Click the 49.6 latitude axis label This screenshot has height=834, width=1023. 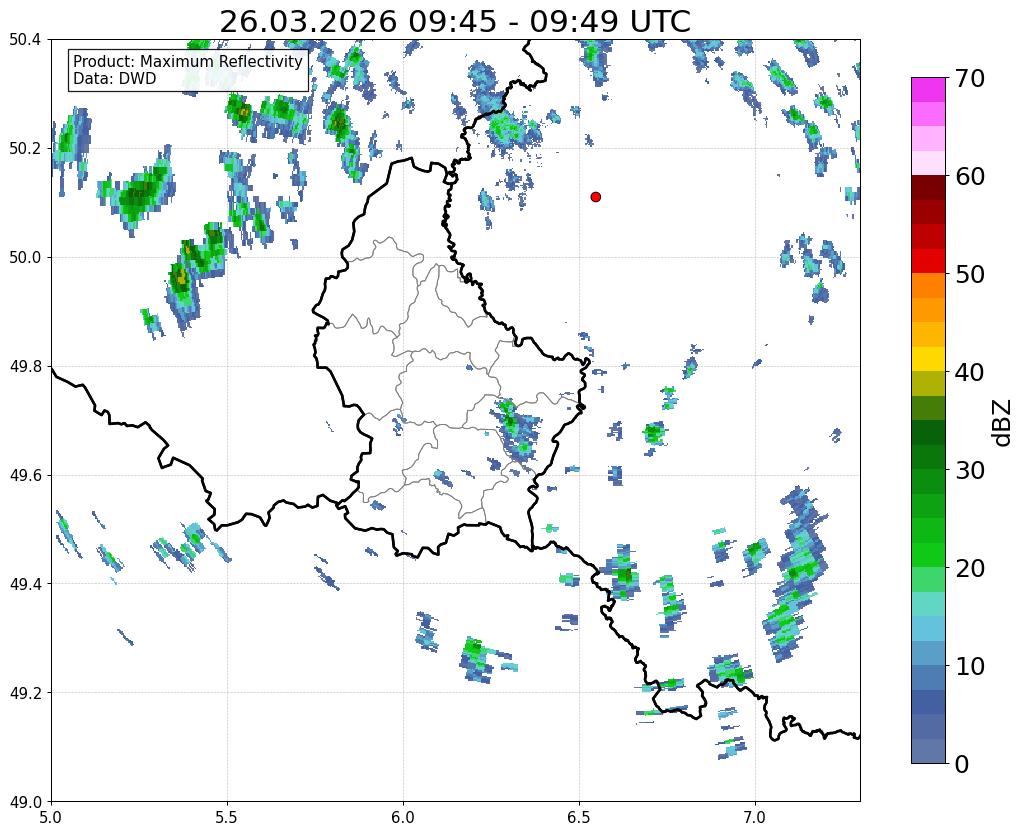click(25, 476)
